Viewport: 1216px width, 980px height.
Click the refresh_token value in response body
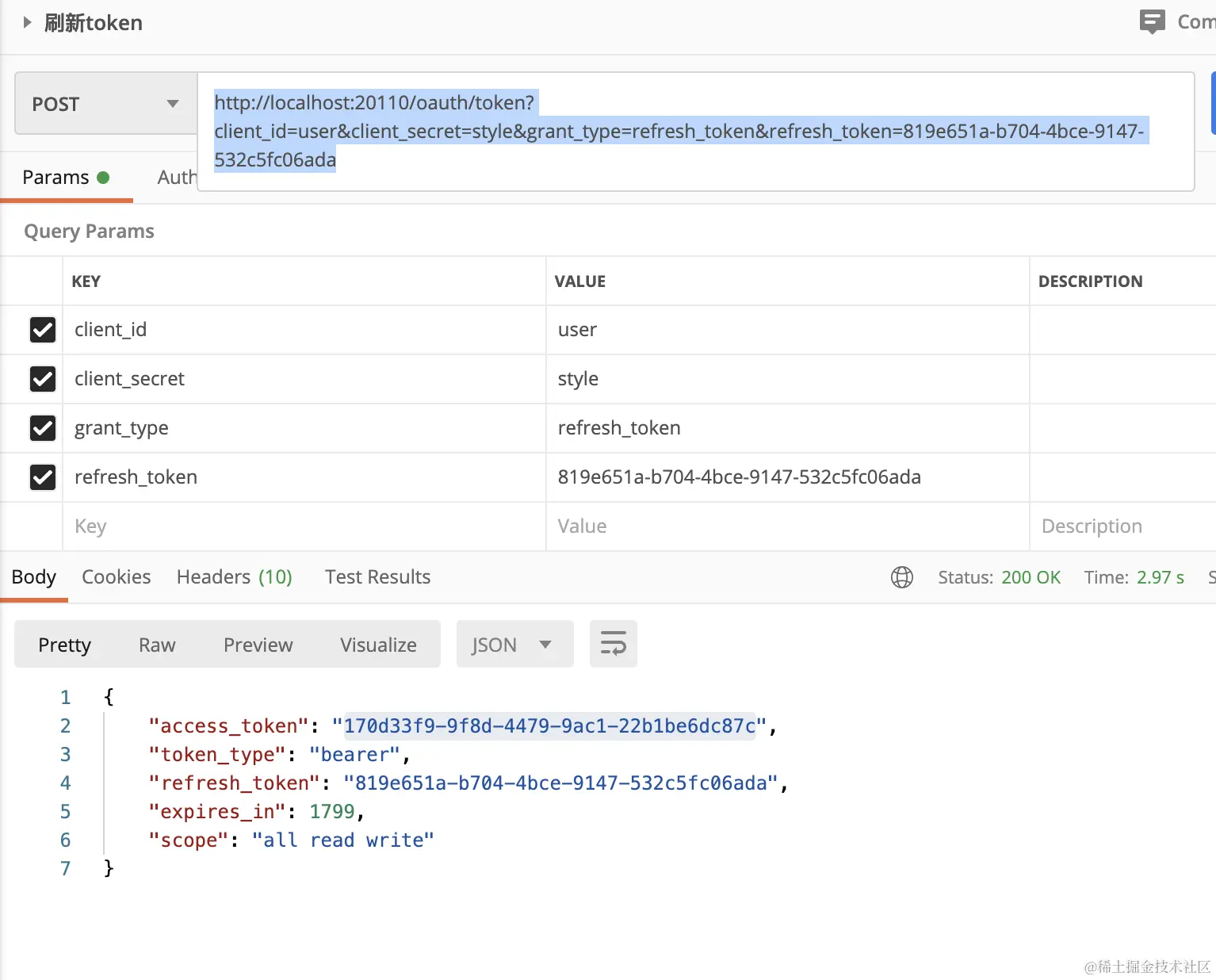click(561, 783)
